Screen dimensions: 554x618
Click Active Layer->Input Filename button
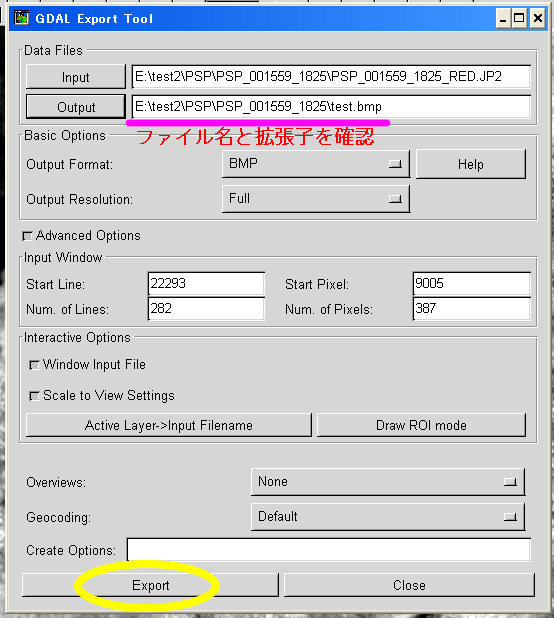[x=169, y=425]
